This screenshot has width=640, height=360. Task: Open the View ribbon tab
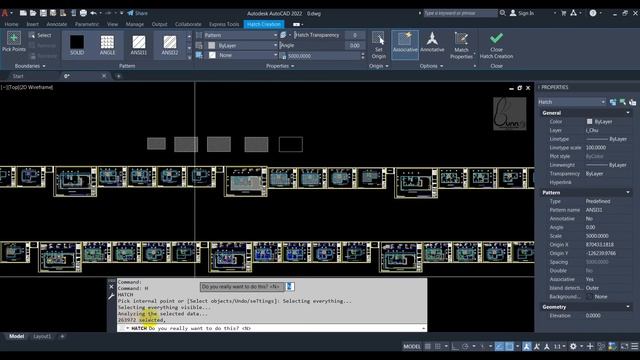113,24
